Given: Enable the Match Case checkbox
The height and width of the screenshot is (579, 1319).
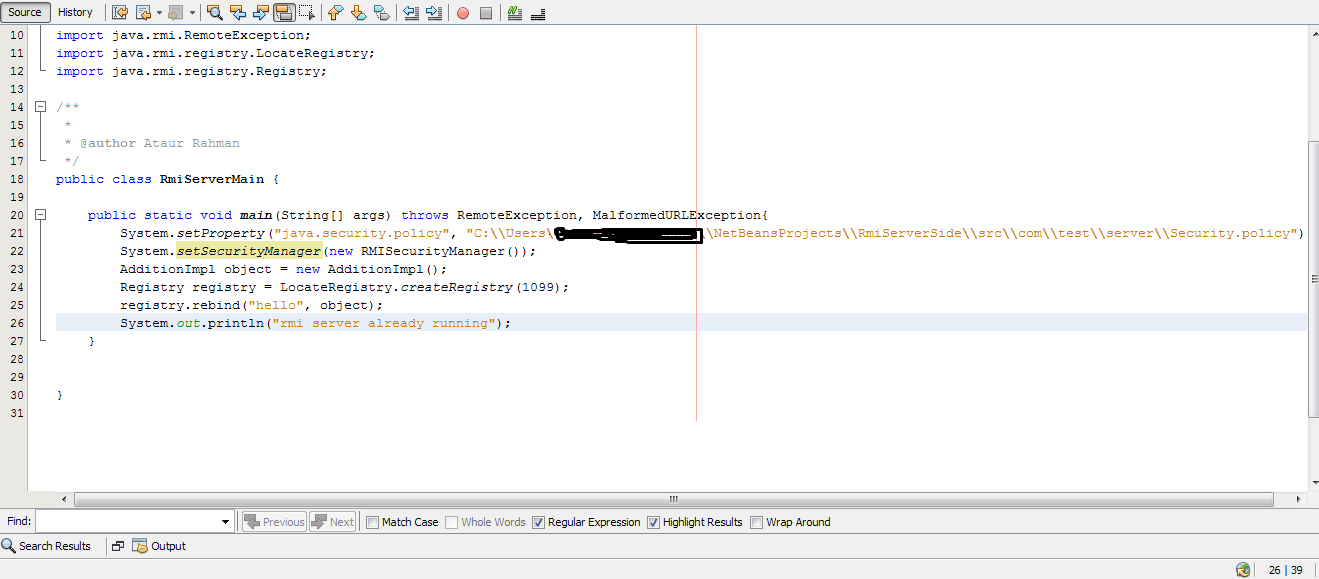Looking at the screenshot, I should tap(371, 521).
